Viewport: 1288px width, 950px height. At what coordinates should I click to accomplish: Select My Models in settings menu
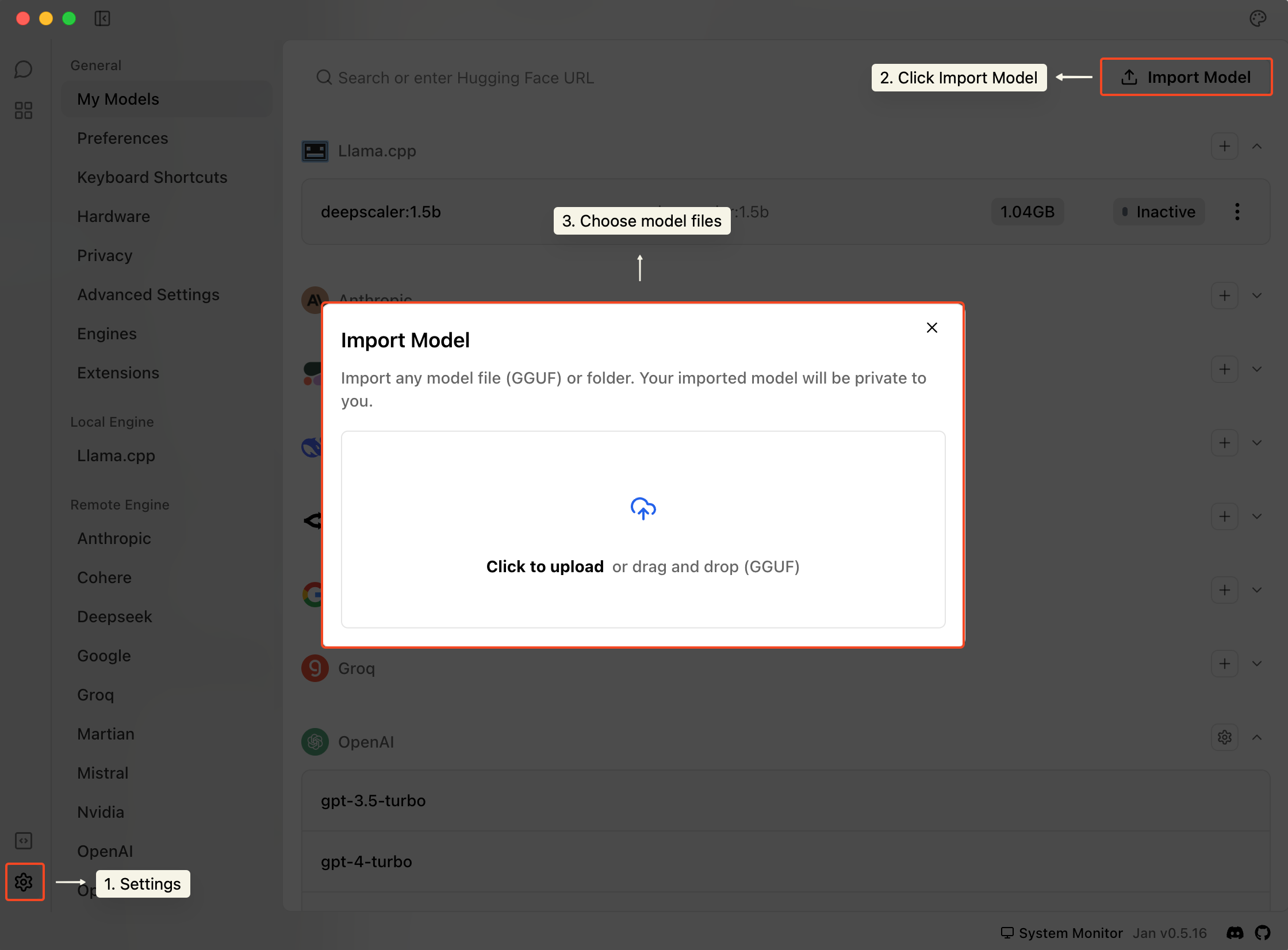(x=167, y=99)
